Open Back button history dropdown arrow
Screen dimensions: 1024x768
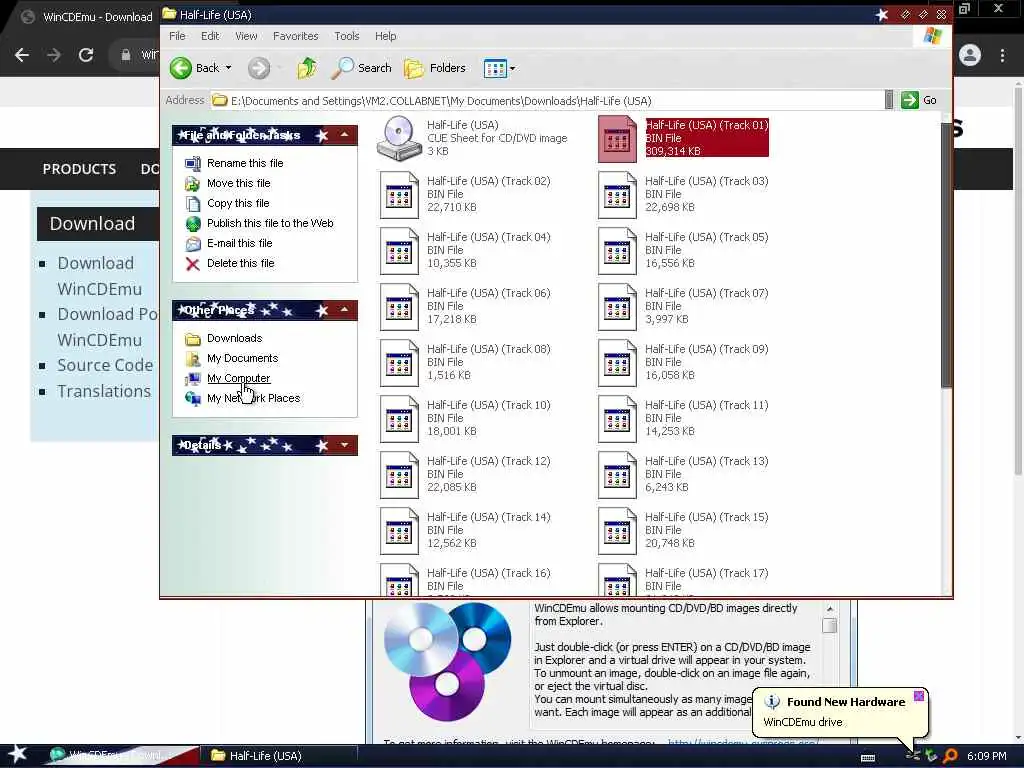coord(228,68)
